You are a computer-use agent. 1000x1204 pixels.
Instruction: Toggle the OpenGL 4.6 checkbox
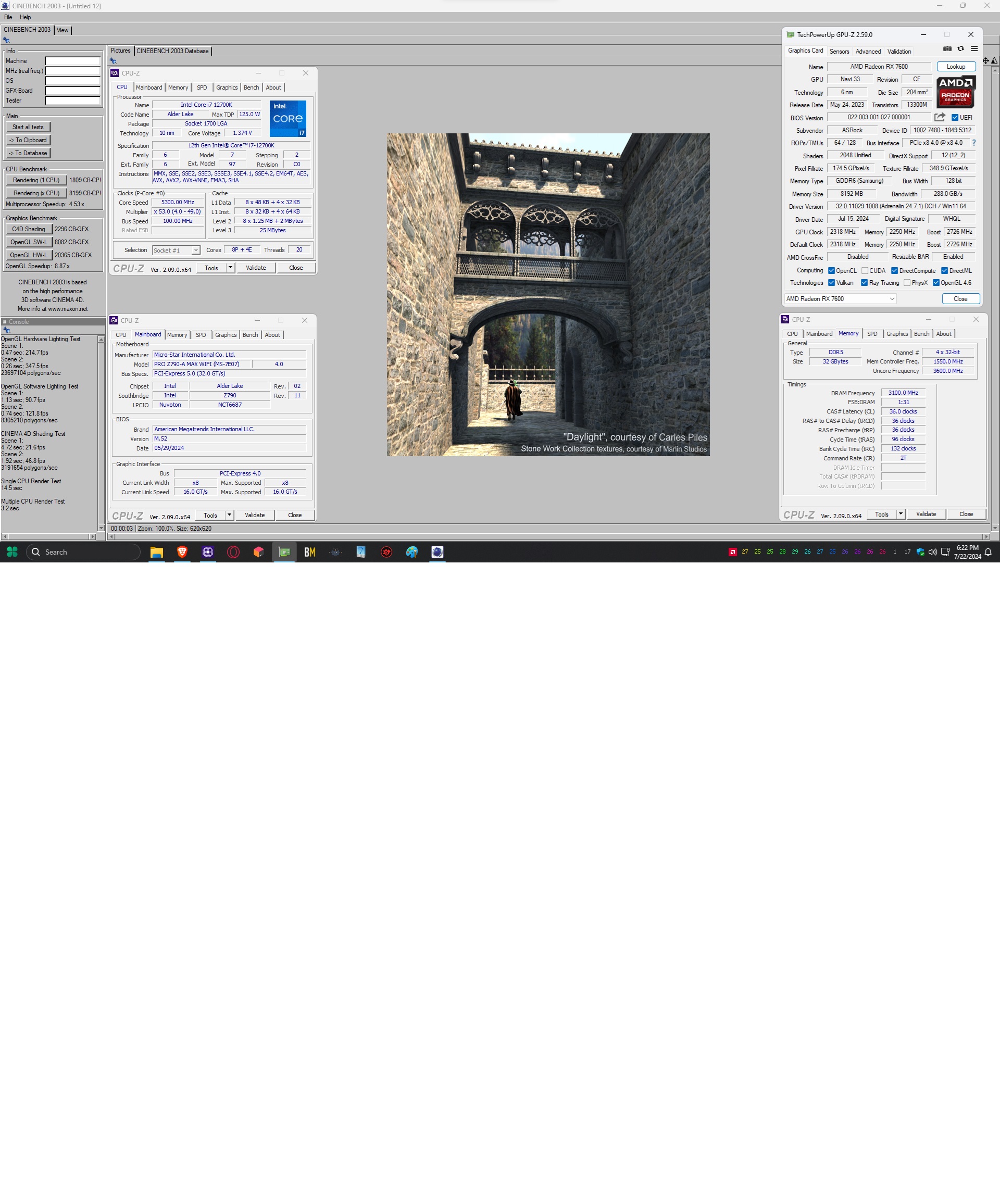point(936,283)
